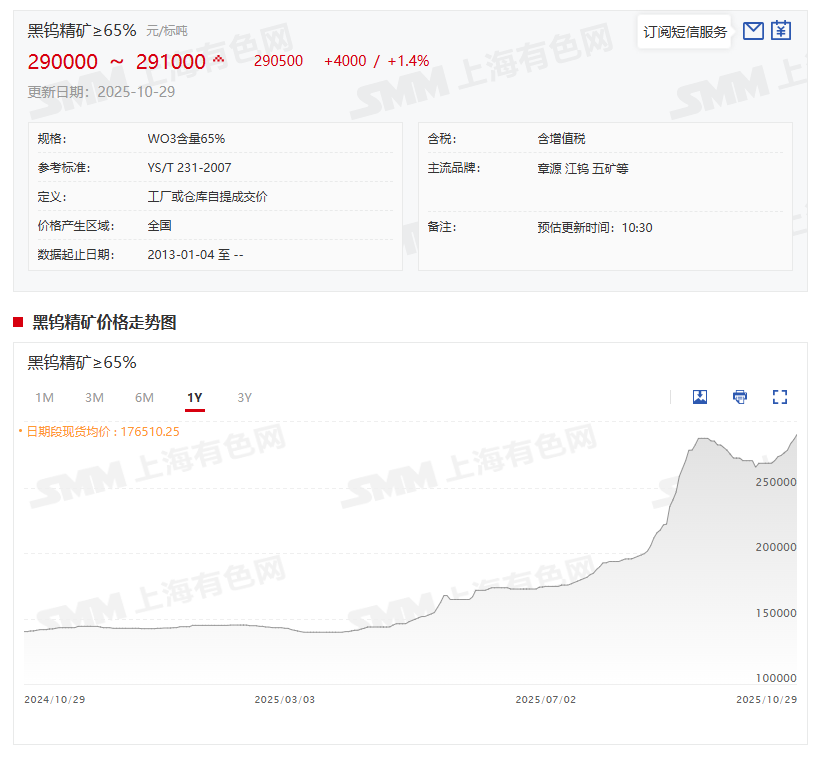Expand chart to fullscreen view
Image resolution: width=820 pixels, height=757 pixels.
pos(780,397)
